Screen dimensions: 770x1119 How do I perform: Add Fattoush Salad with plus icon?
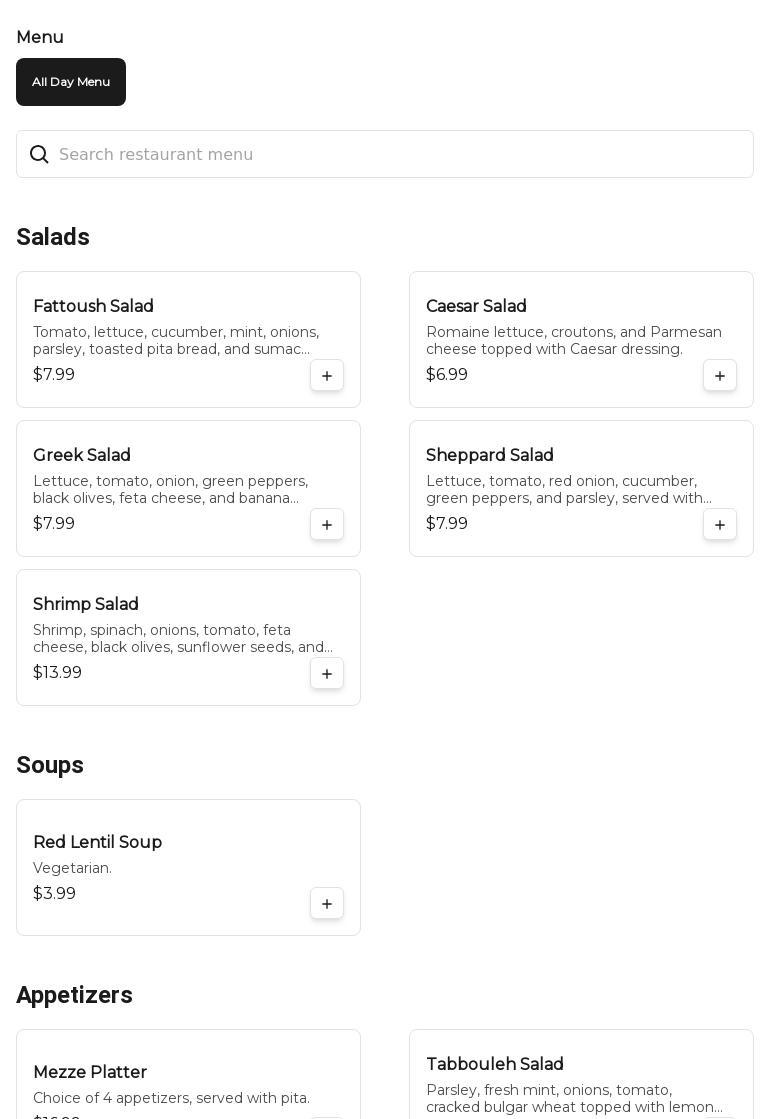(327, 376)
